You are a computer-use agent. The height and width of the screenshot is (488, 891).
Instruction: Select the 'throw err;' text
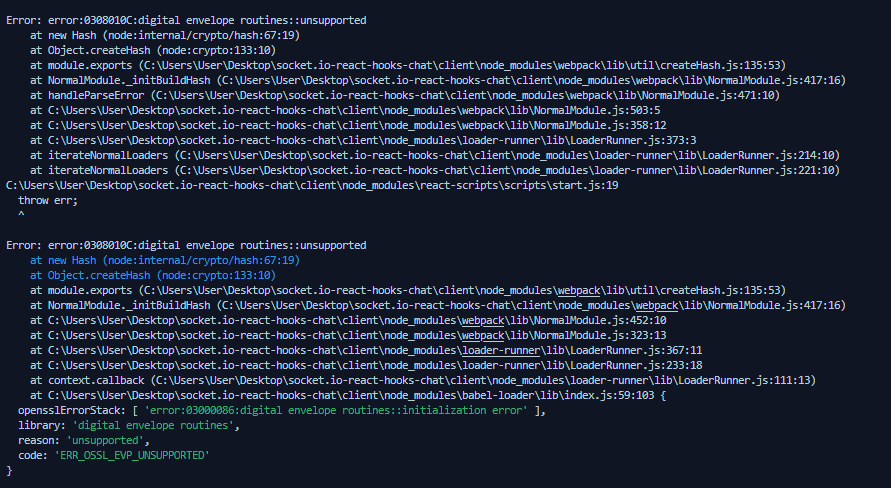click(x=48, y=201)
